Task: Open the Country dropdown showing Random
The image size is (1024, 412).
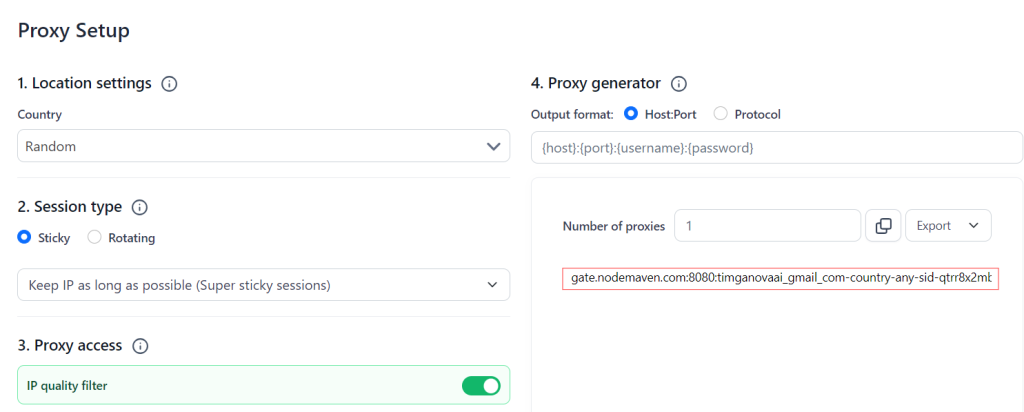Action: 263,146
